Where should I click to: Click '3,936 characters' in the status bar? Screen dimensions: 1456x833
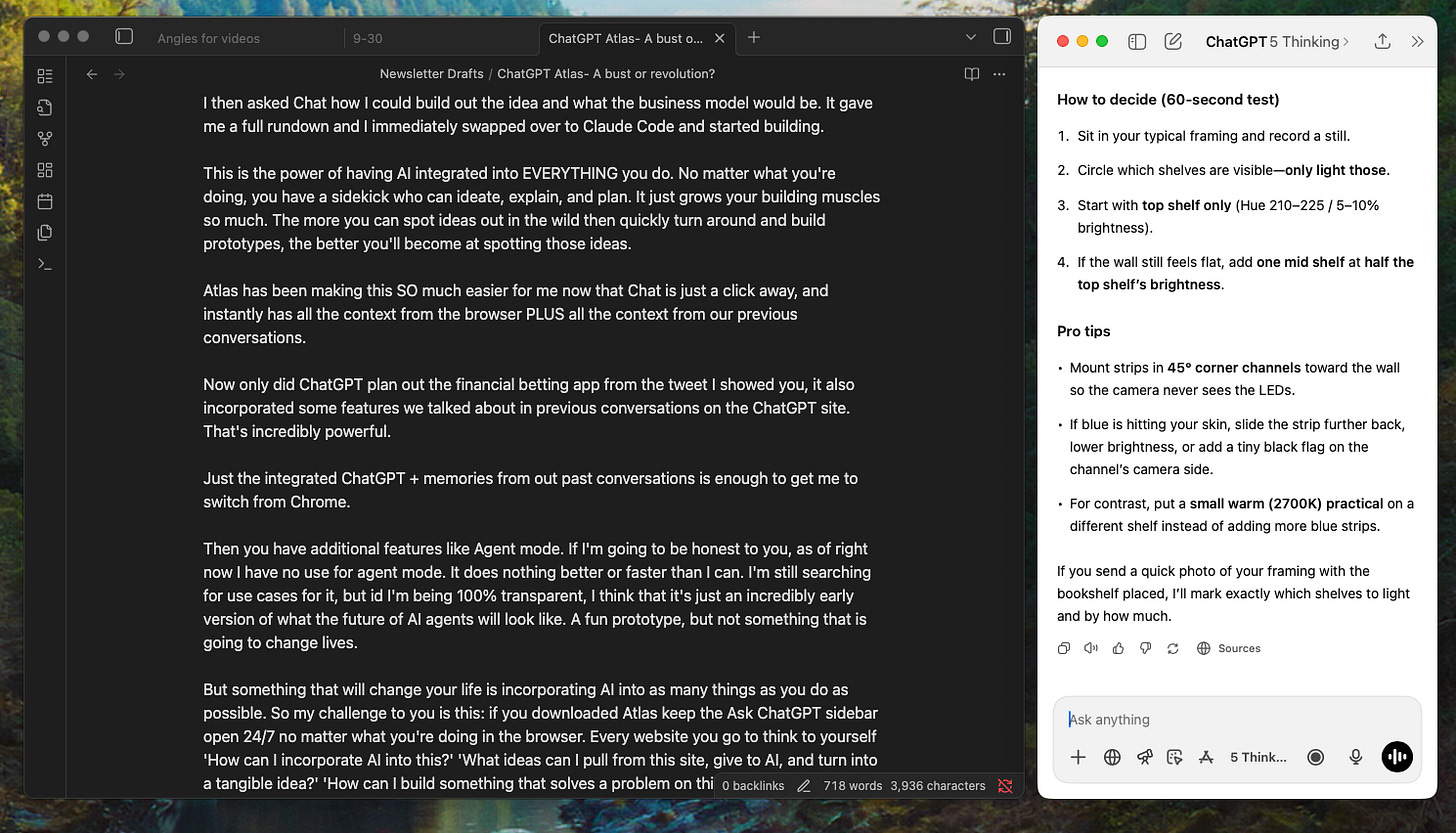(937, 786)
